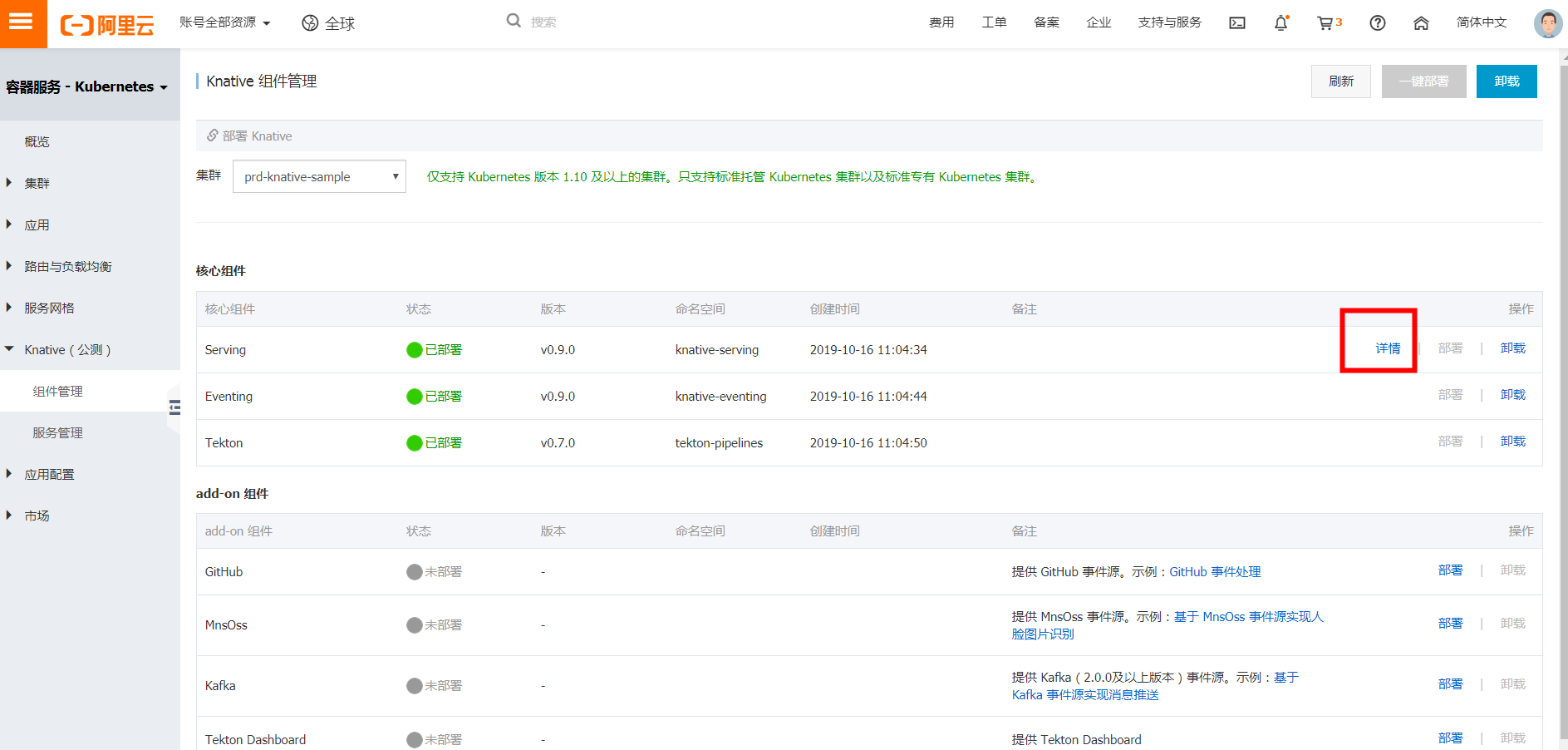Open GitHub 事件处理 example link
Viewport: 1568px width, 750px height.
pyautogui.click(x=1215, y=572)
